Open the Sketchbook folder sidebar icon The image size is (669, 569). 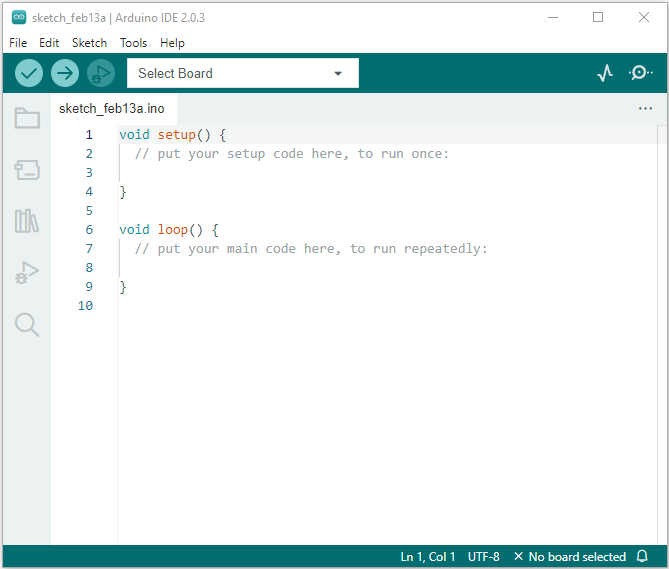click(x=27, y=118)
